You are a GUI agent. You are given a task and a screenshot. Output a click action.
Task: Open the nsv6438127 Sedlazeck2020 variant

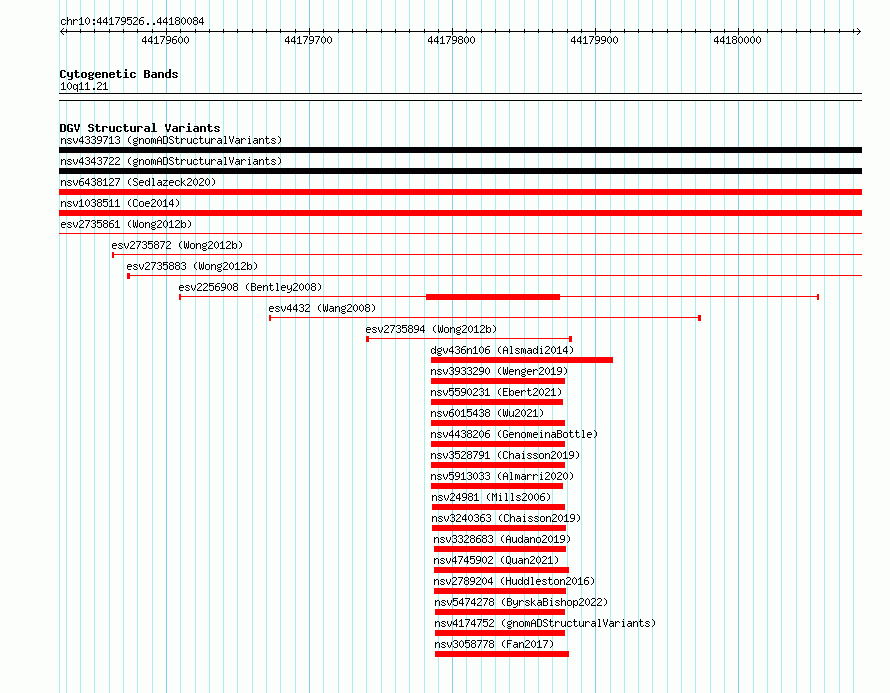coord(138,182)
